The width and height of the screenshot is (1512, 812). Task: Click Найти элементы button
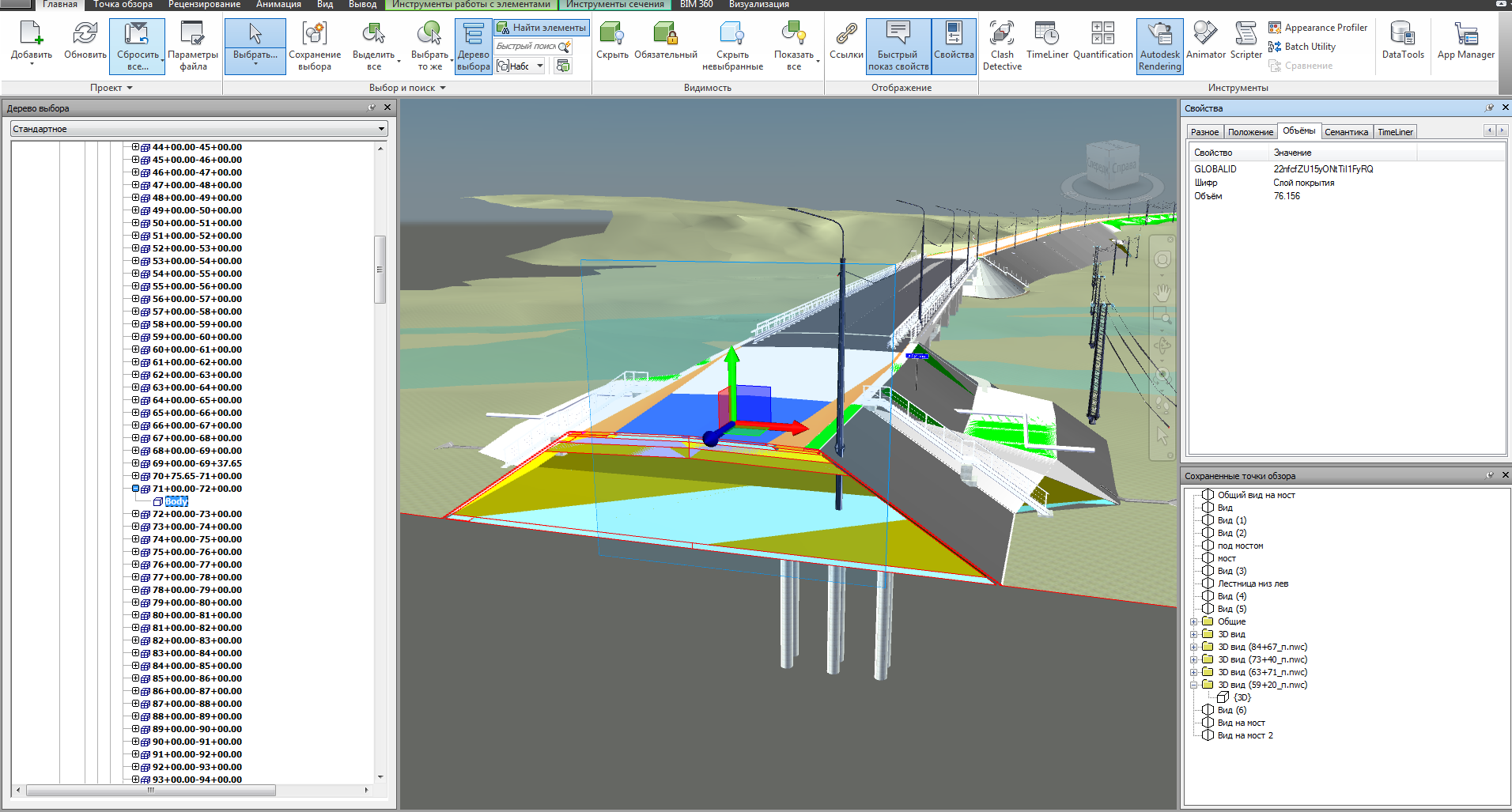point(542,28)
